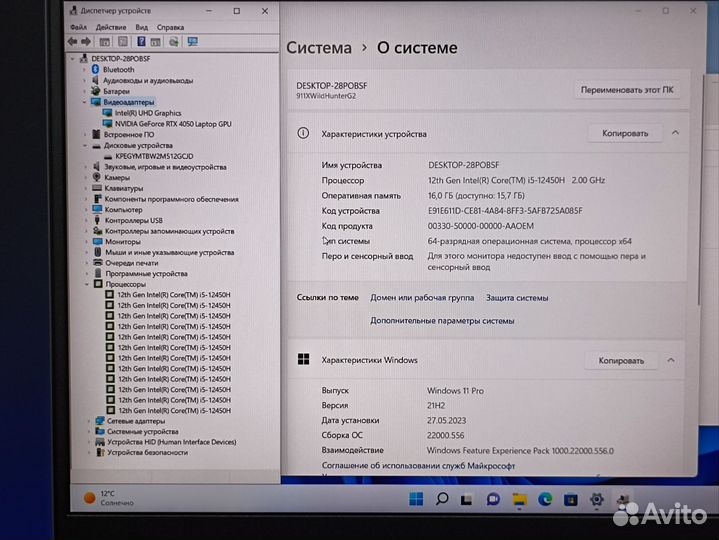Screen dimensions: 719x540
Task: Select the KPEGYMTBW2MS12GCJD disk drive
Action: click(x=154, y=156)
